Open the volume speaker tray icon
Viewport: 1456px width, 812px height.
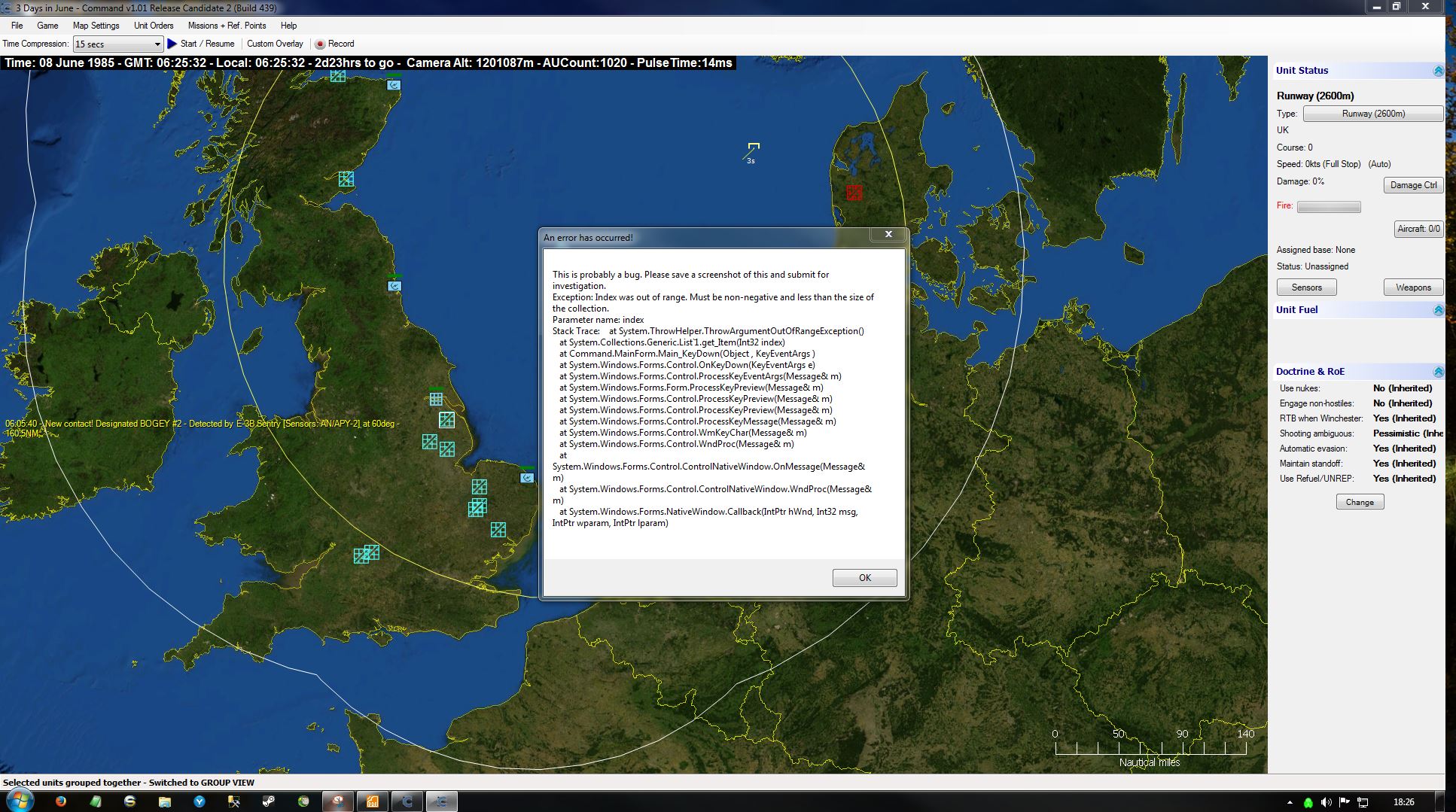coord(1327,802)
